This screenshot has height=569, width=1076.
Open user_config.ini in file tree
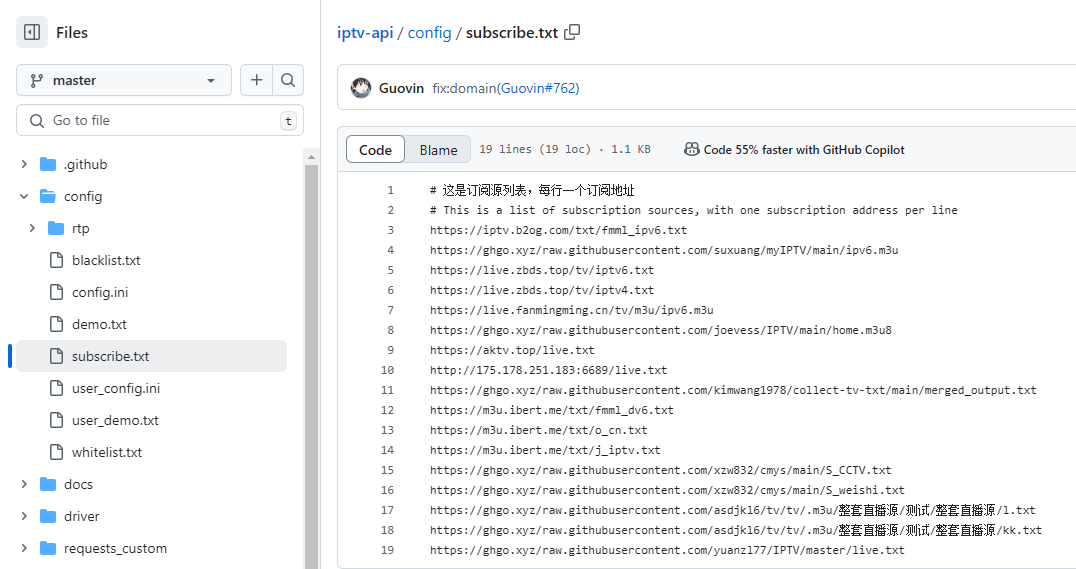tap(115, 388)
